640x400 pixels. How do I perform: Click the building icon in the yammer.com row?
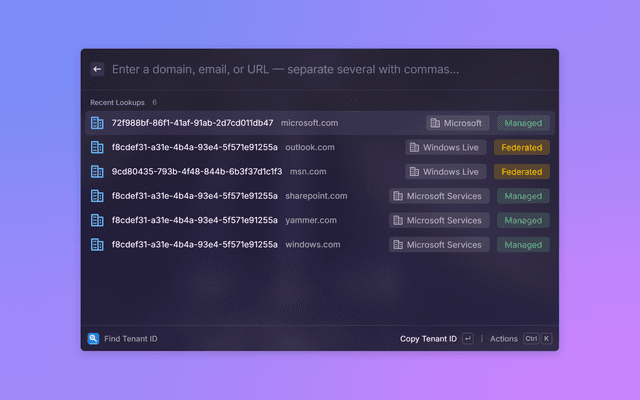click(x=97, y=220)
